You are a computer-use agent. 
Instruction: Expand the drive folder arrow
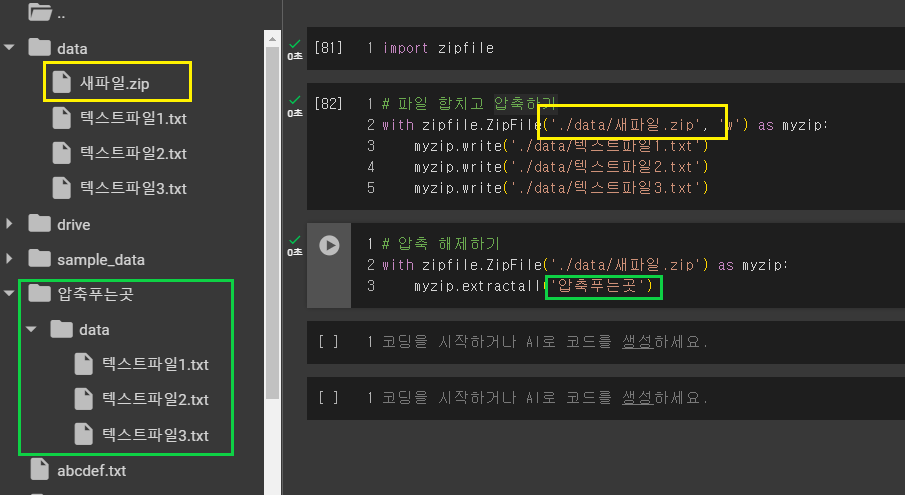click(9, 224)
